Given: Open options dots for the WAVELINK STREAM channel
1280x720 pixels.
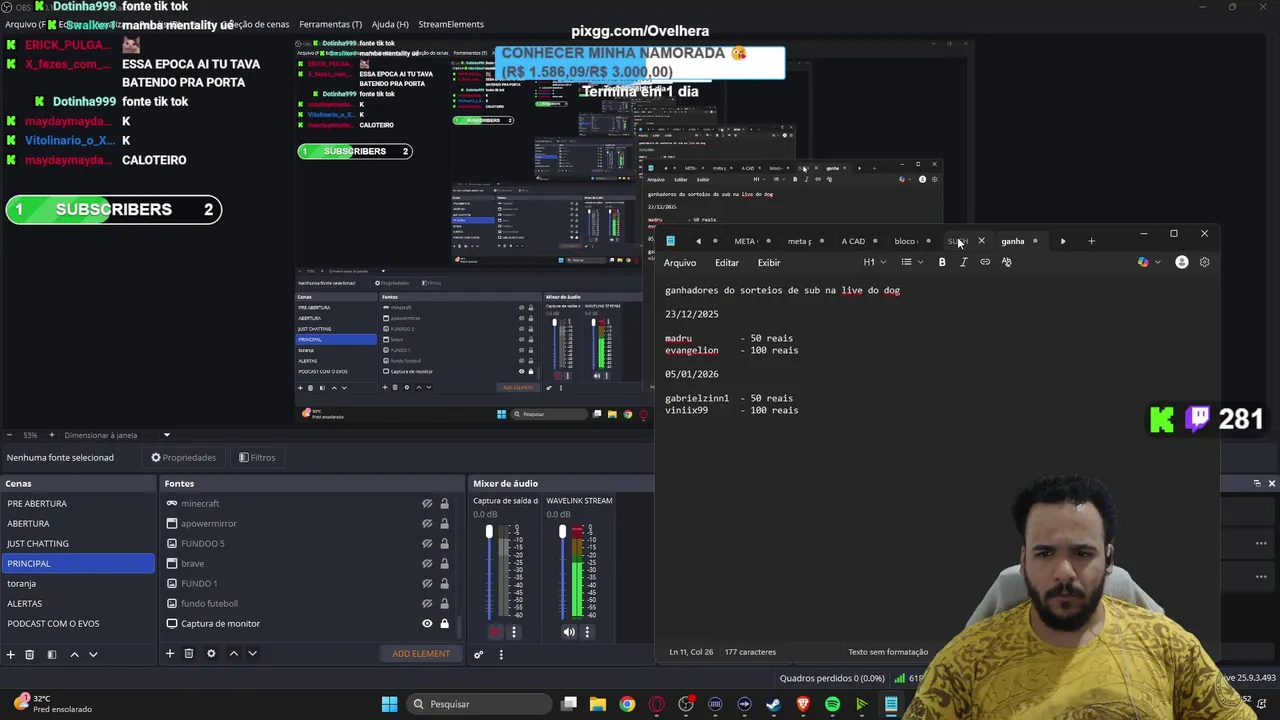Looking at the screenshot, I should point(587,632).
